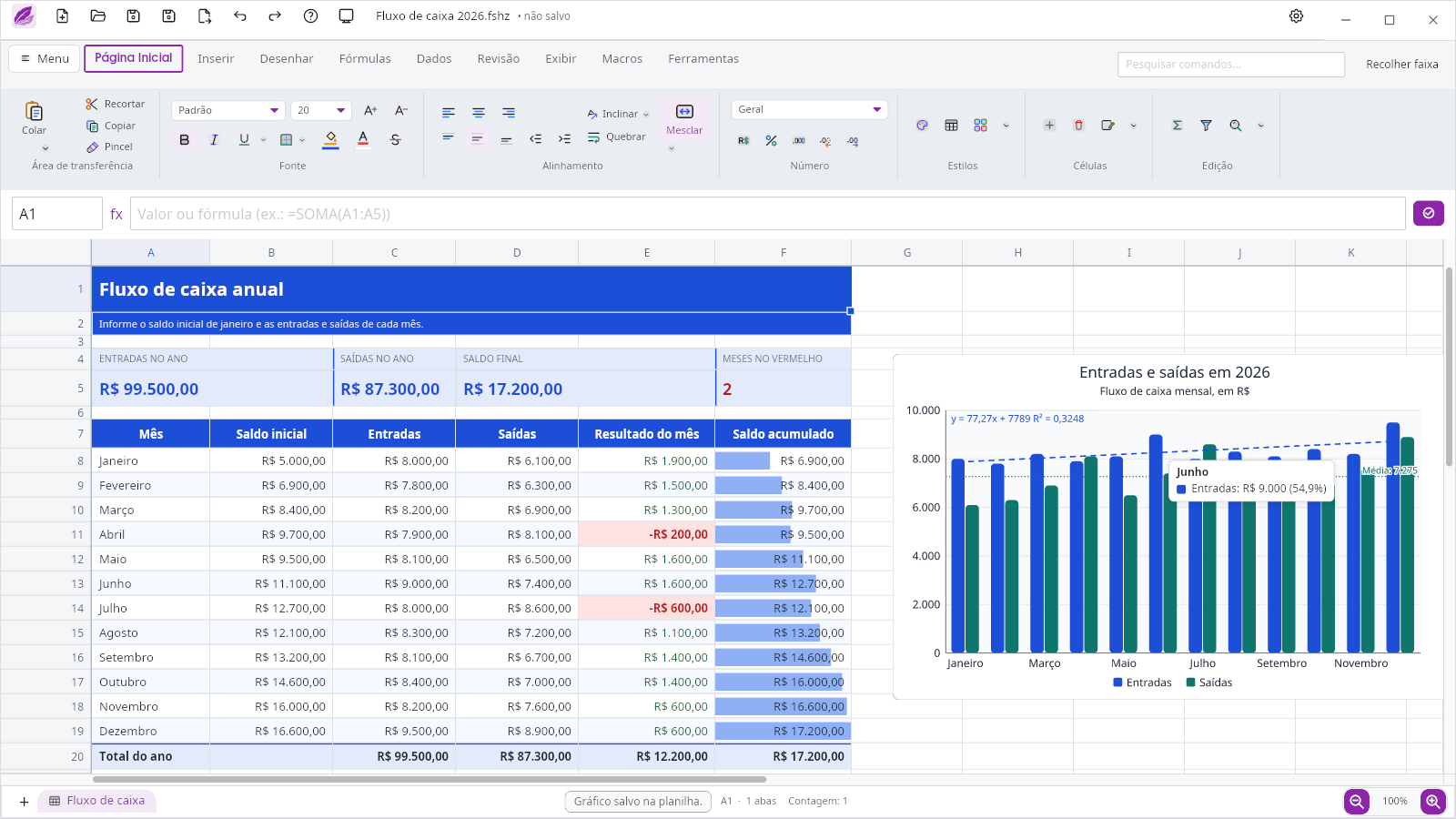The height and width of the screenshot is (819, 1456).
Task: Toggle bold formatting
Action: point(185,140)
